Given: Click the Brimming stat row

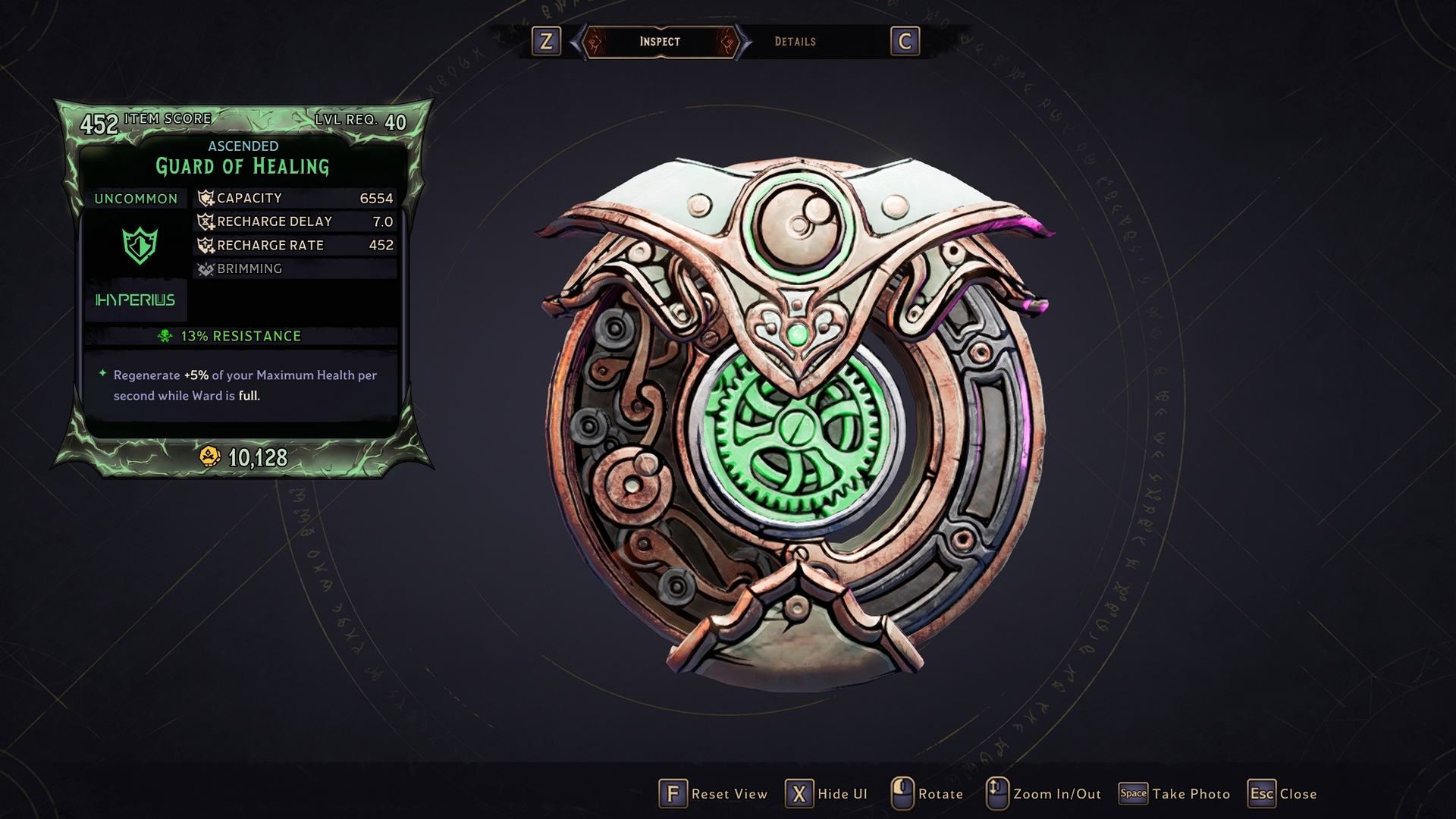Looking at the screenshot, I should pyautogui.click(x=295, y=268).
